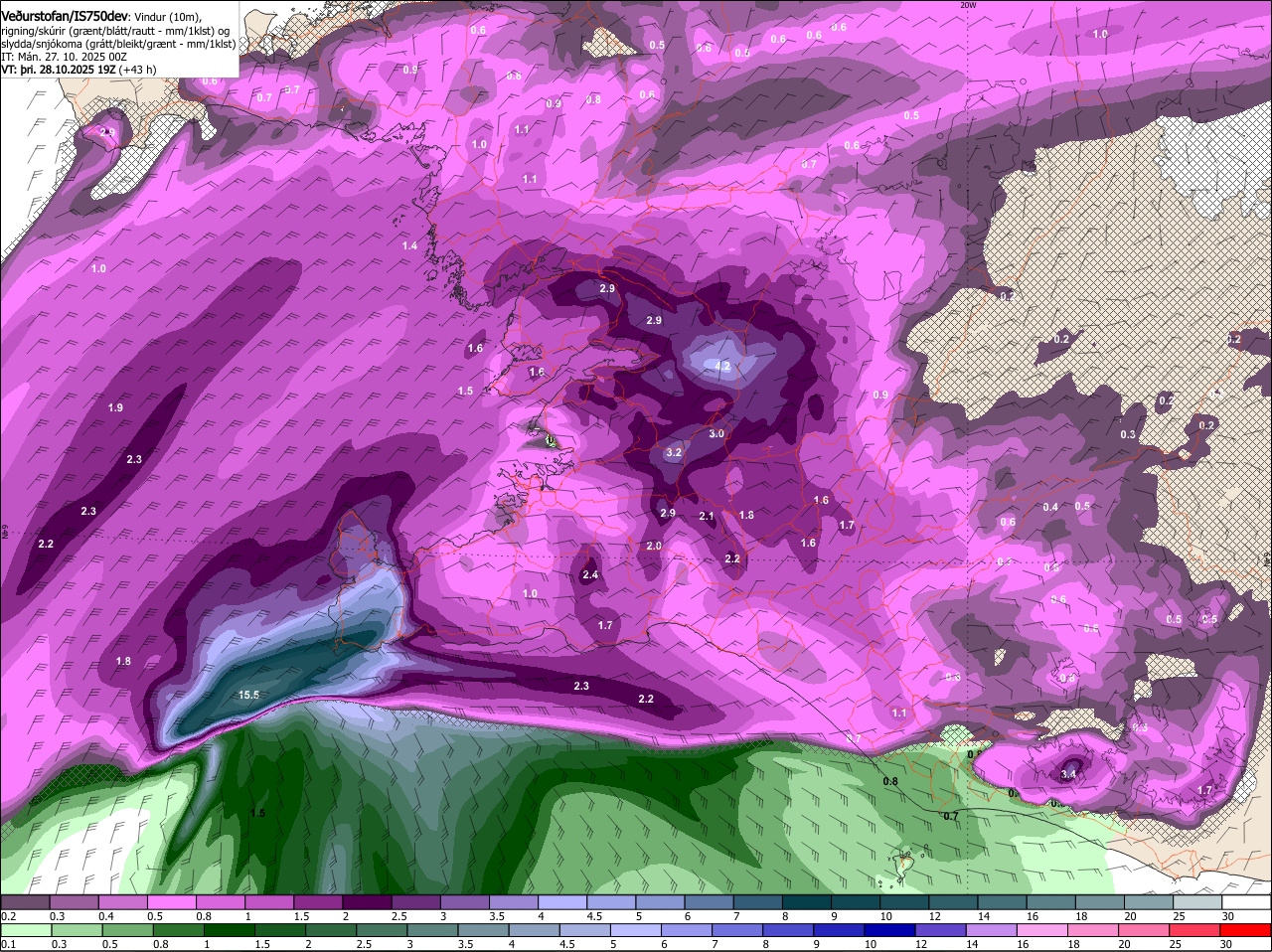Click the white upper legend swatch labeled 30
The height and width of the screenshot is (952, 1272).
(1246, 902)
